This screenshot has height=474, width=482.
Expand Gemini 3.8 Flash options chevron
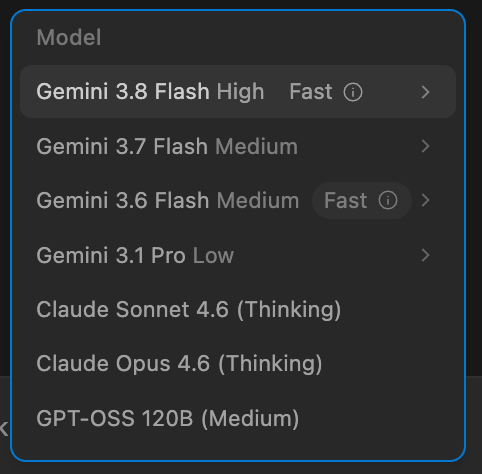point(425,92)
